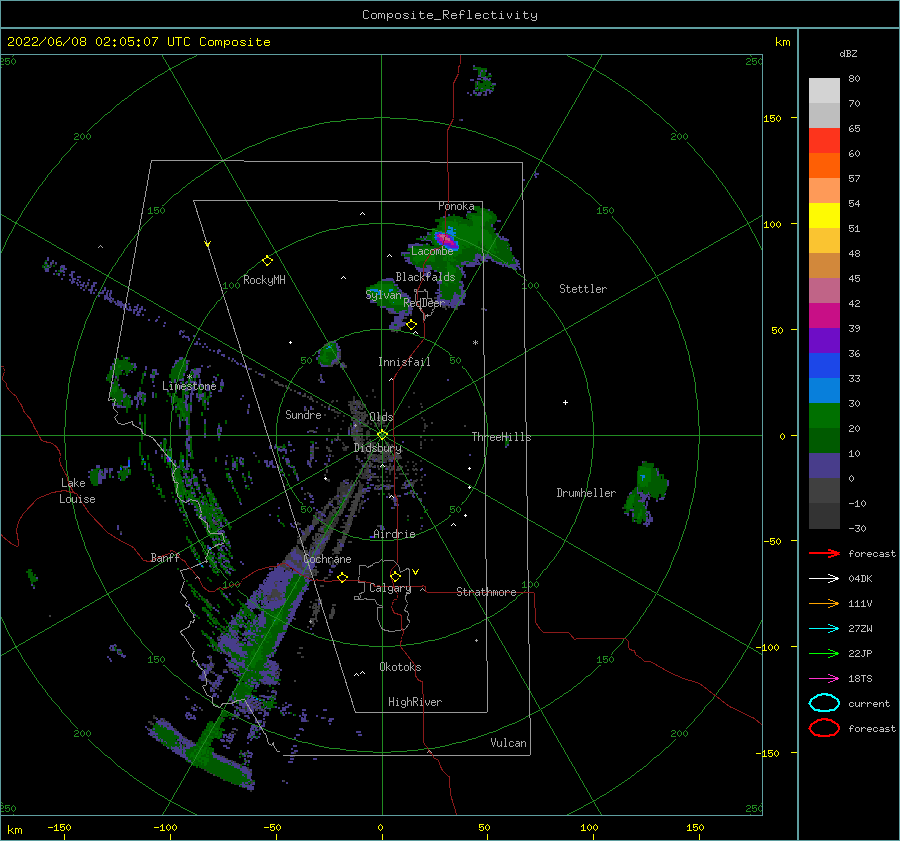Select the yellow diamond marker south of RedDeer
The image size is (900, 841).
point(411,325)
